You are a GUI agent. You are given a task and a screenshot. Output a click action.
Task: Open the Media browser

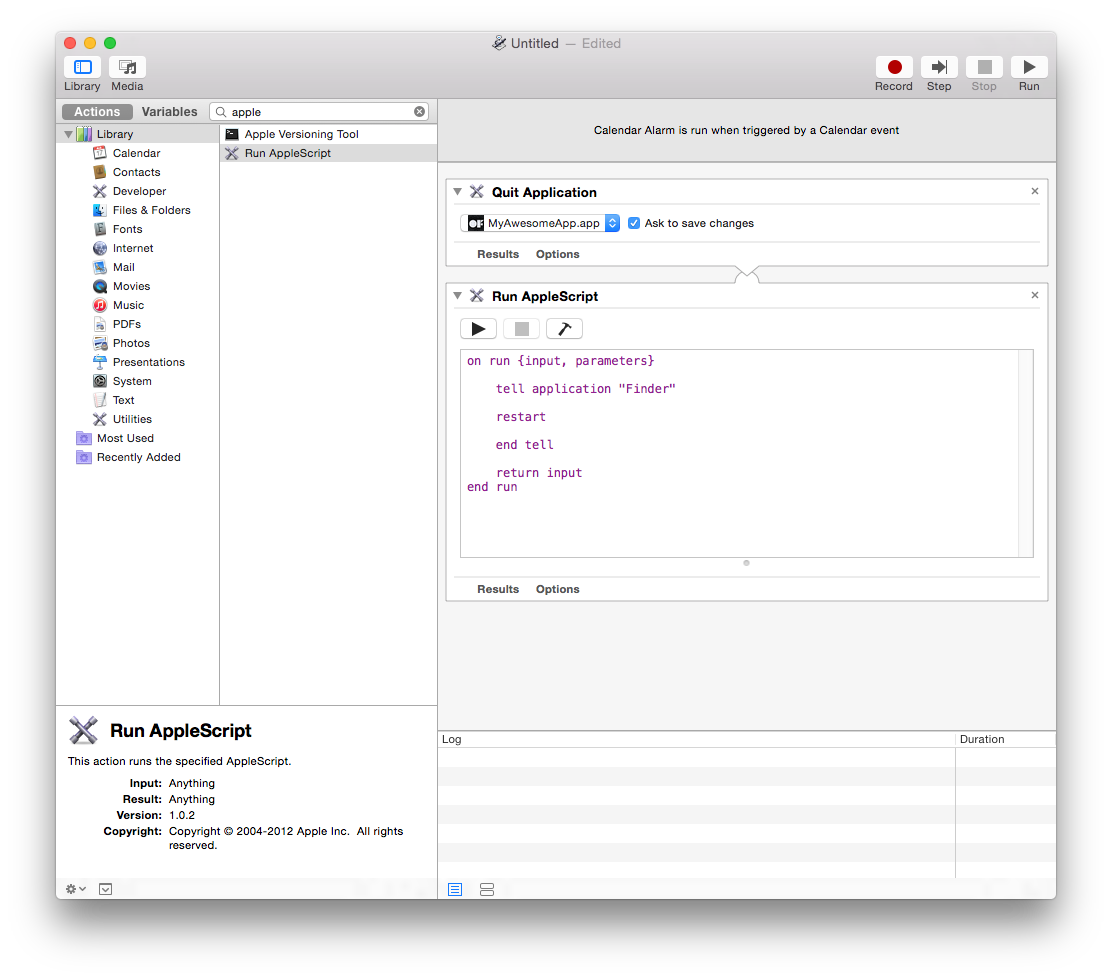pos(128,67)
